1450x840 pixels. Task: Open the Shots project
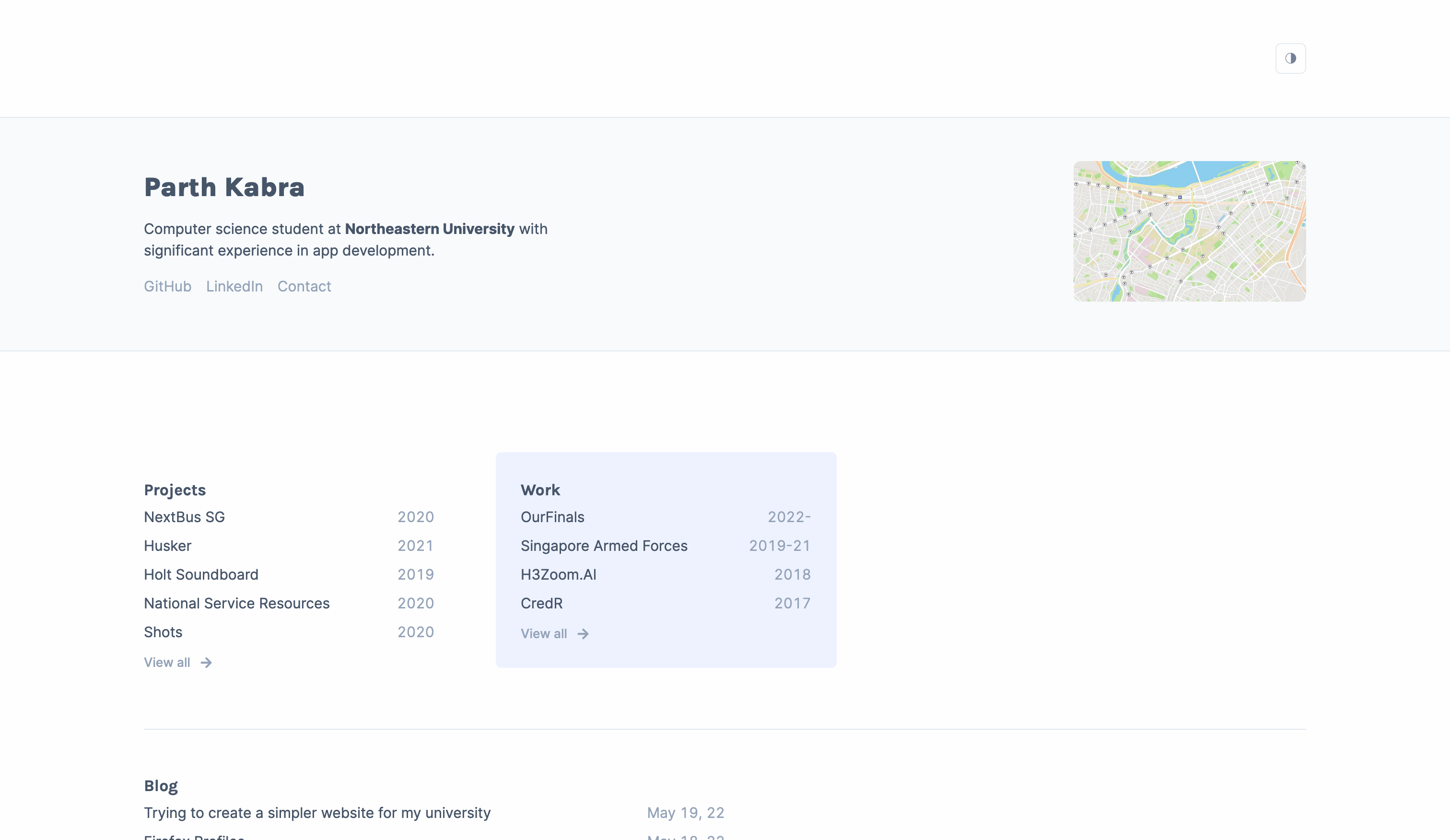tap(163, 632)
